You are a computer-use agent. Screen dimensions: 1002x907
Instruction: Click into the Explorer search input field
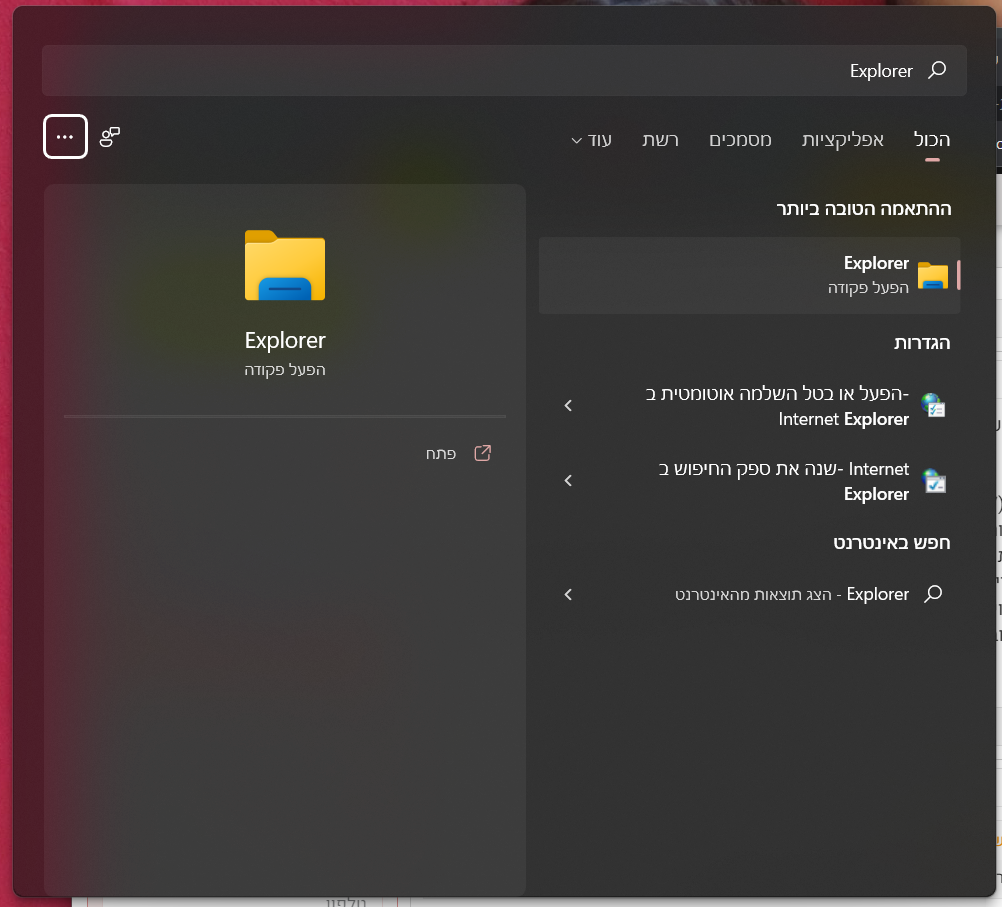pos(504,70)
